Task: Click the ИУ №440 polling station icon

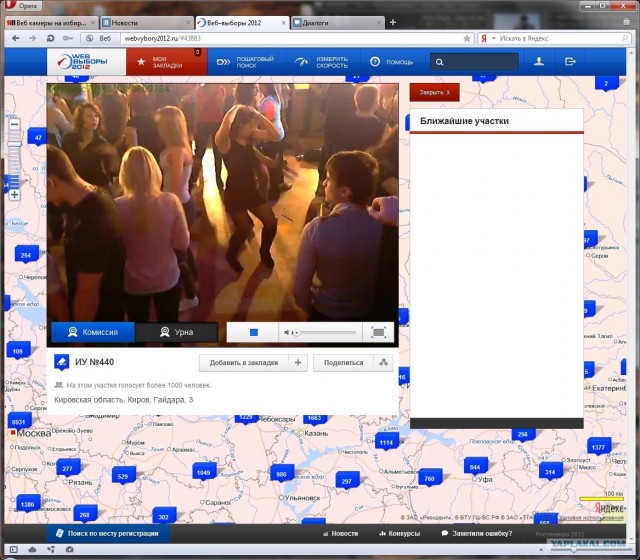Action: coord(62,362)
